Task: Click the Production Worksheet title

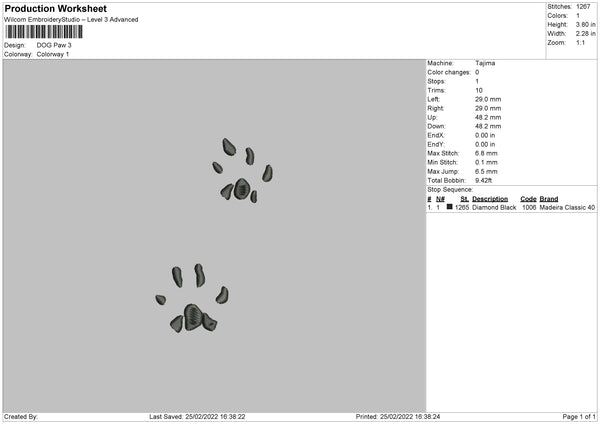Action: pos(55,8)
